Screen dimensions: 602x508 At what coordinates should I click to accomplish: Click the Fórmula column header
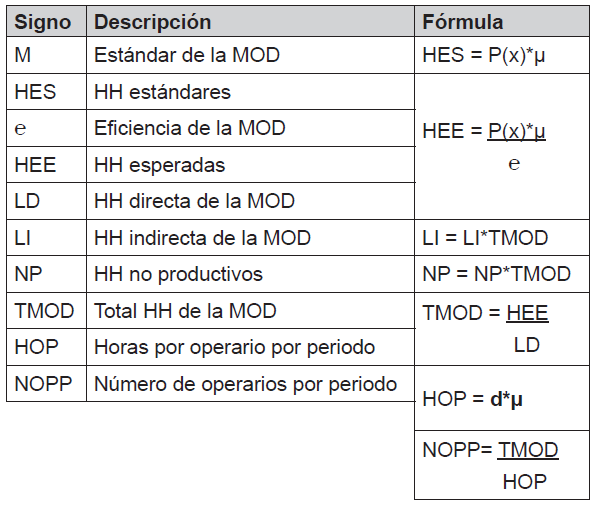point(463,22)
